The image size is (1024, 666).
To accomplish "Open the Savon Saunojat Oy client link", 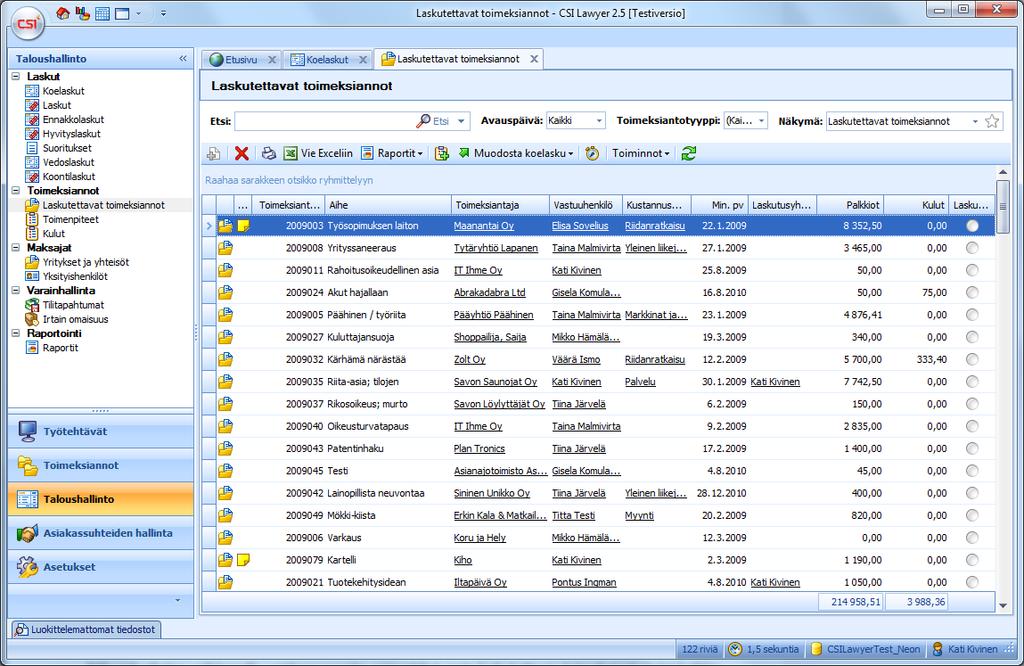I will click(495, 382).
